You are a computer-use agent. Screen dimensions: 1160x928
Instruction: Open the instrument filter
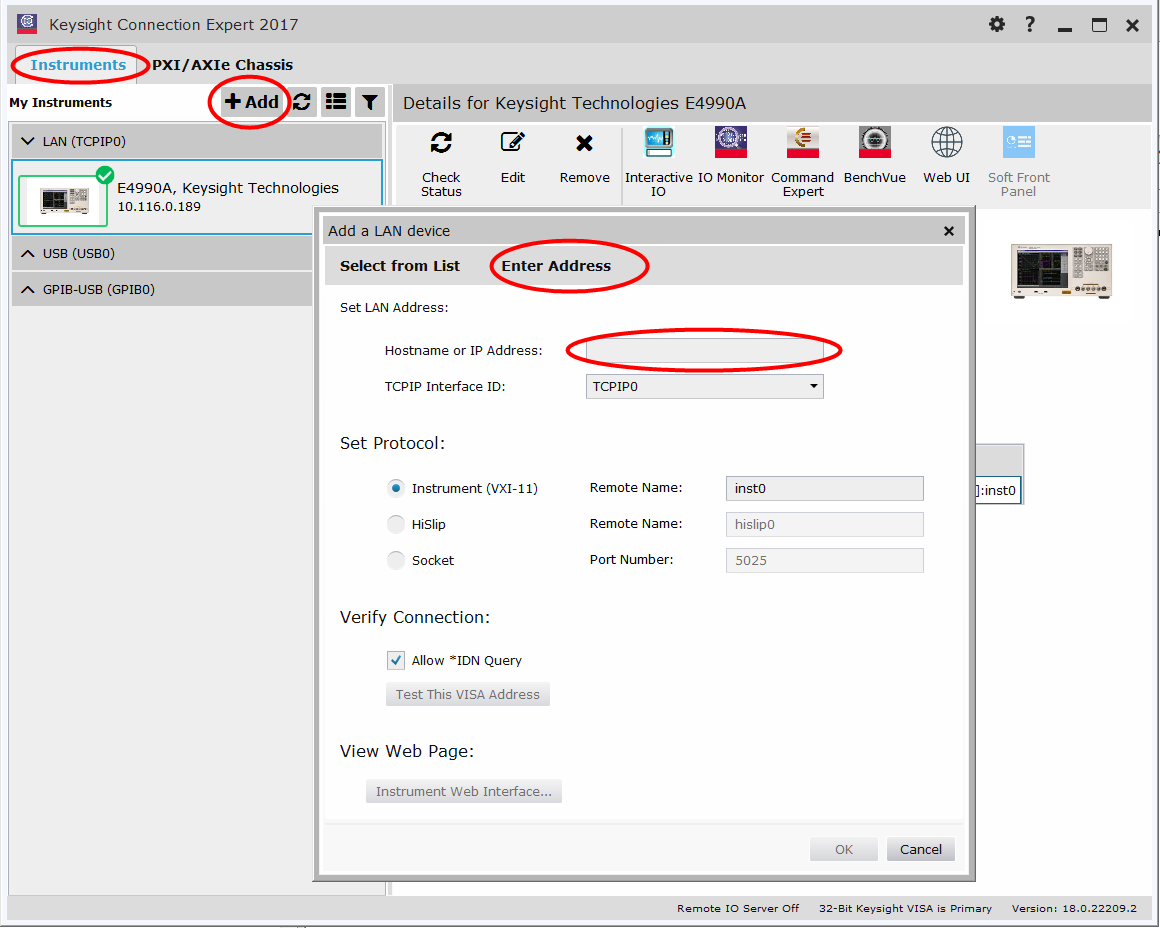[x=370, y=102]
